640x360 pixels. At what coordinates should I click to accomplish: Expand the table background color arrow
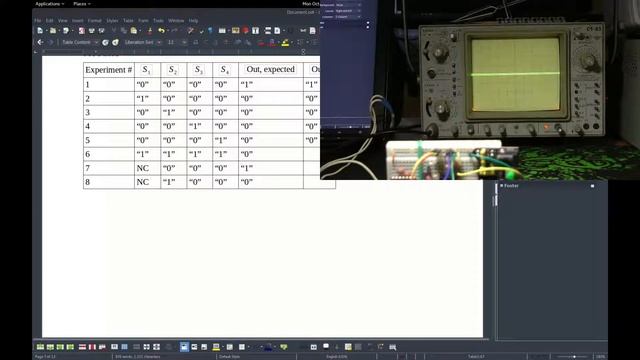(223, 347)
